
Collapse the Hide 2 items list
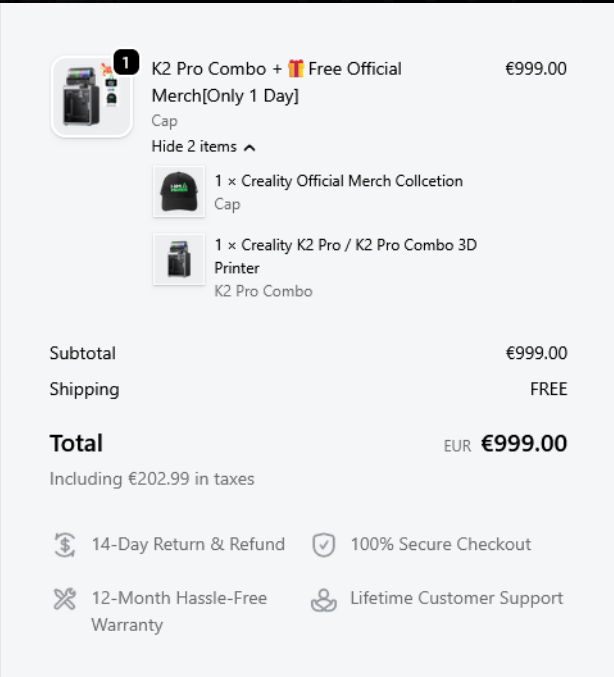click(195, 147)
